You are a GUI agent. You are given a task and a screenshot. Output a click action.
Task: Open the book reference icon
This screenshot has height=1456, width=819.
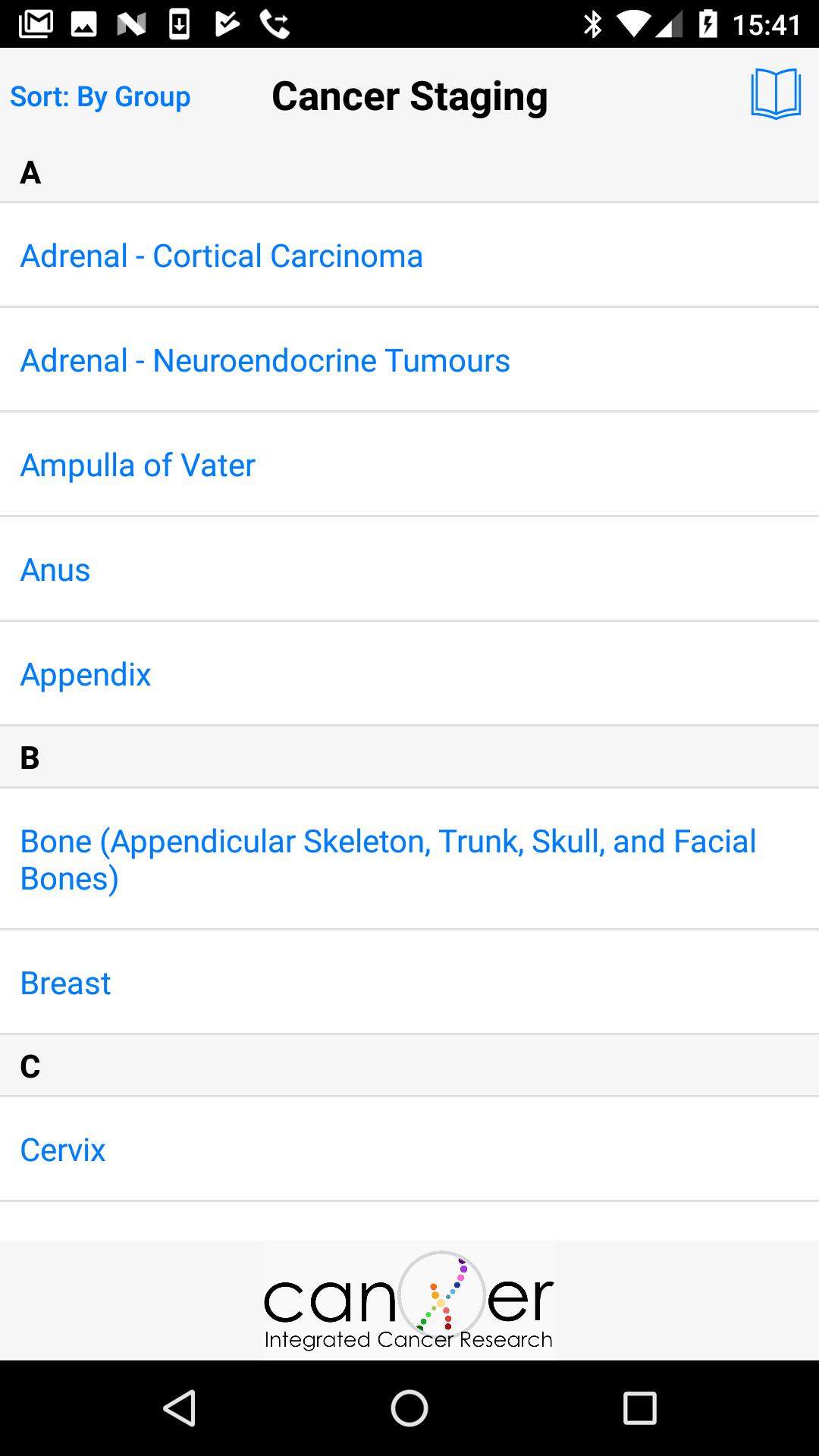776,94
